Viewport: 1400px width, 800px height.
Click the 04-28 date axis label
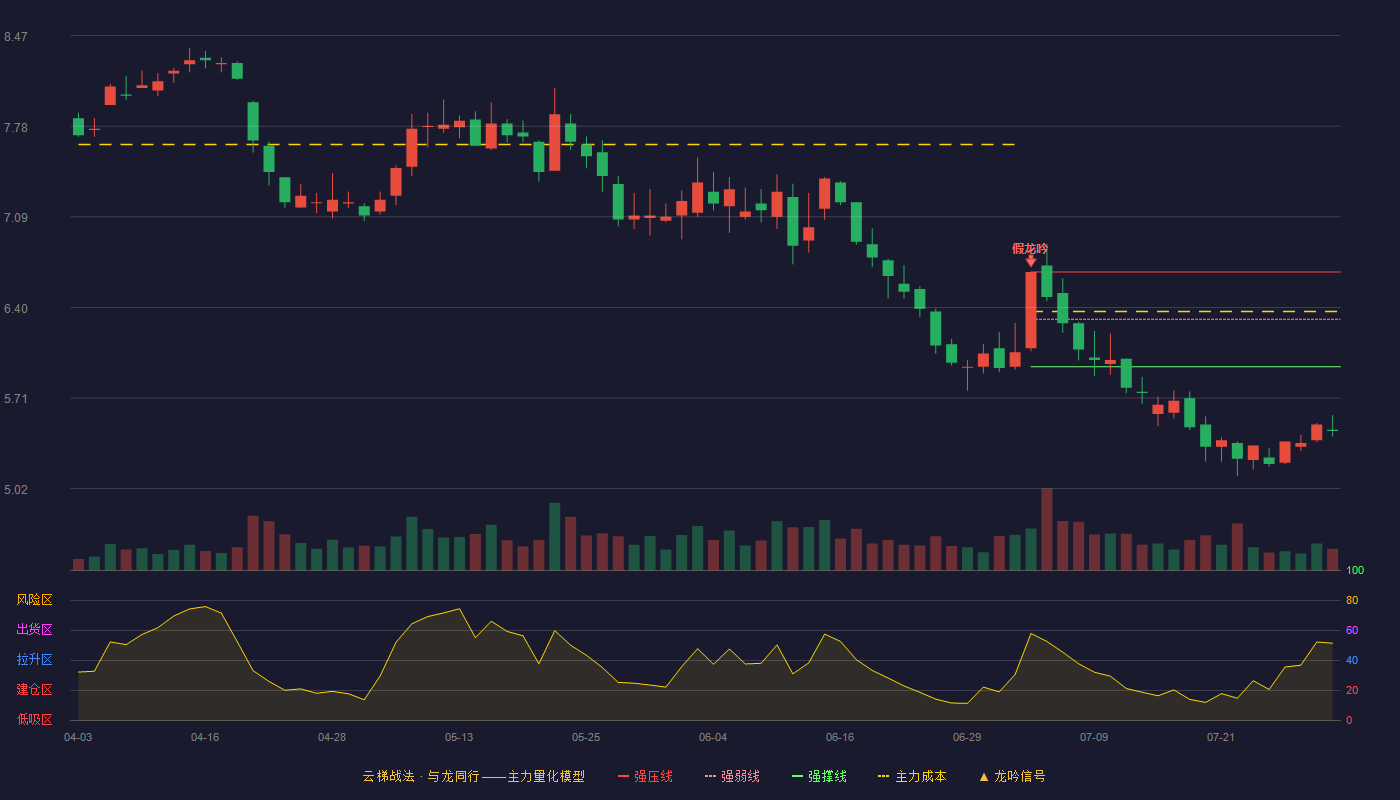[332, 737]
